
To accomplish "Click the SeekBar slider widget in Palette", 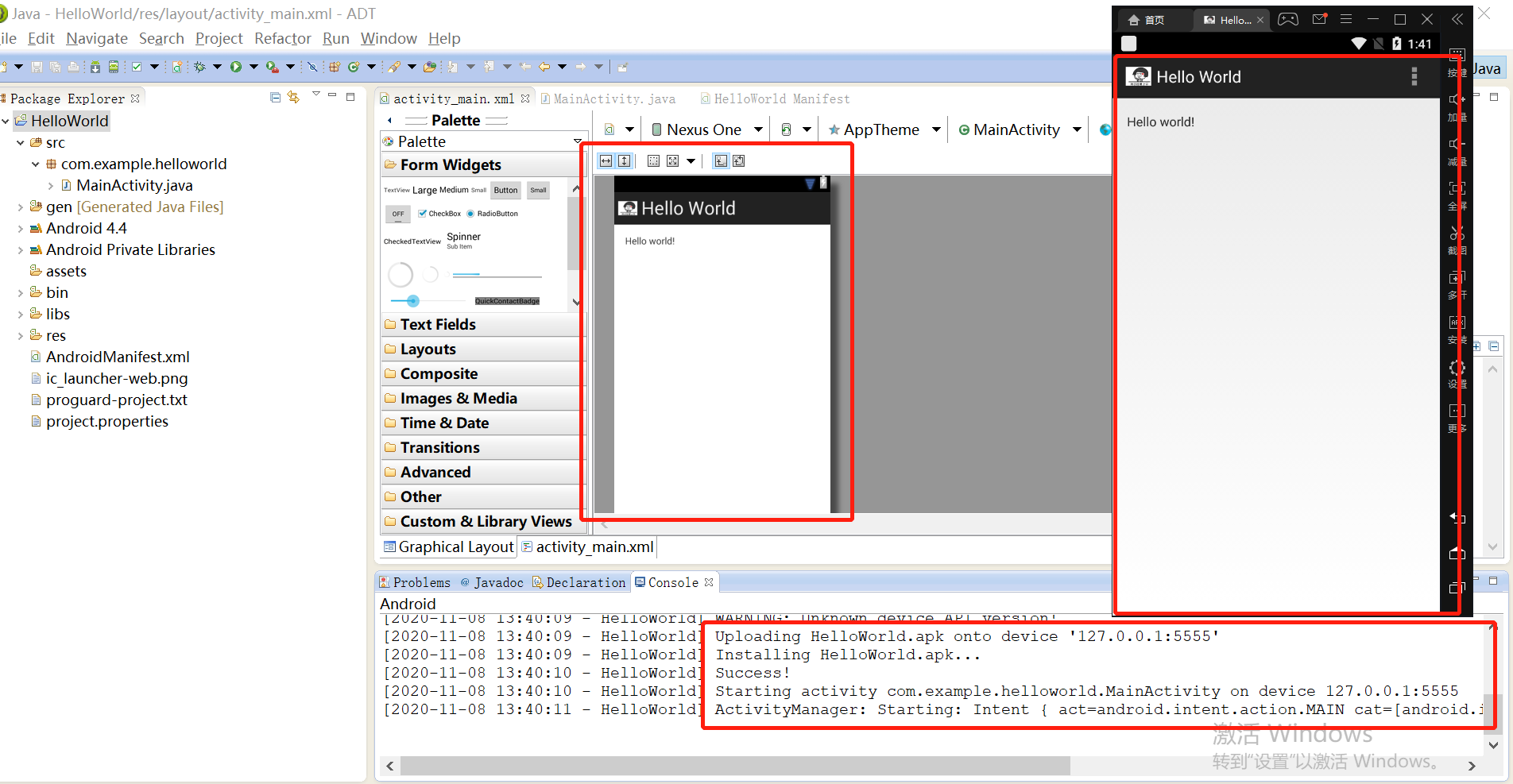I will 428,301.
